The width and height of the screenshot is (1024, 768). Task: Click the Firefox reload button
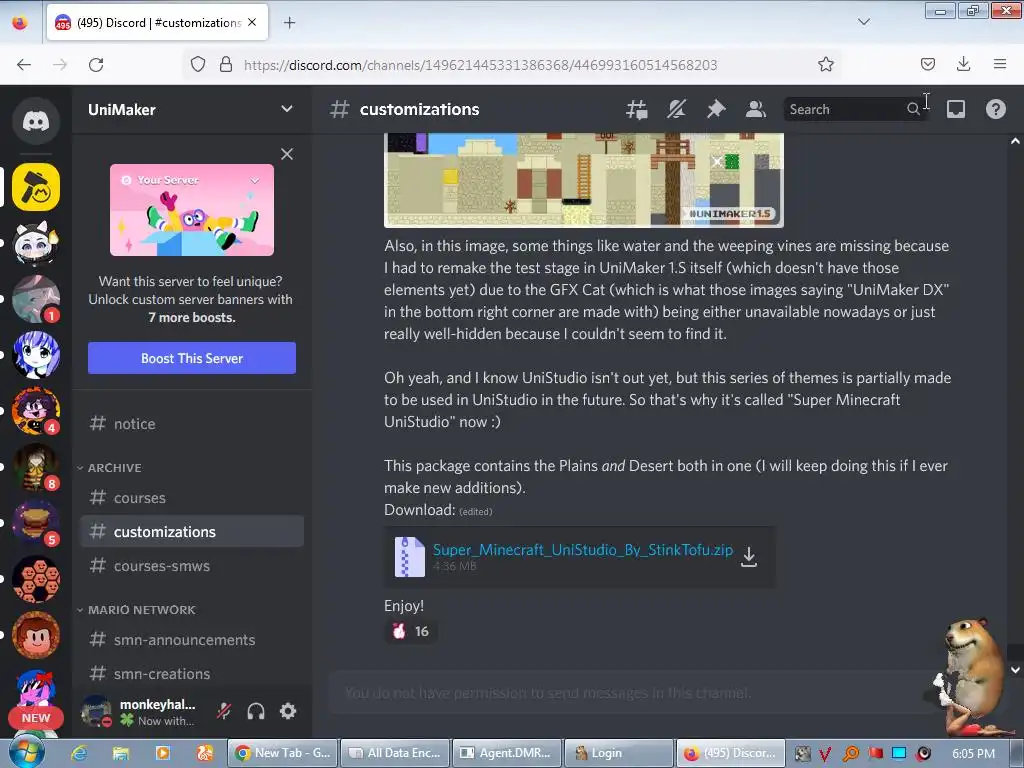(96, 65)
